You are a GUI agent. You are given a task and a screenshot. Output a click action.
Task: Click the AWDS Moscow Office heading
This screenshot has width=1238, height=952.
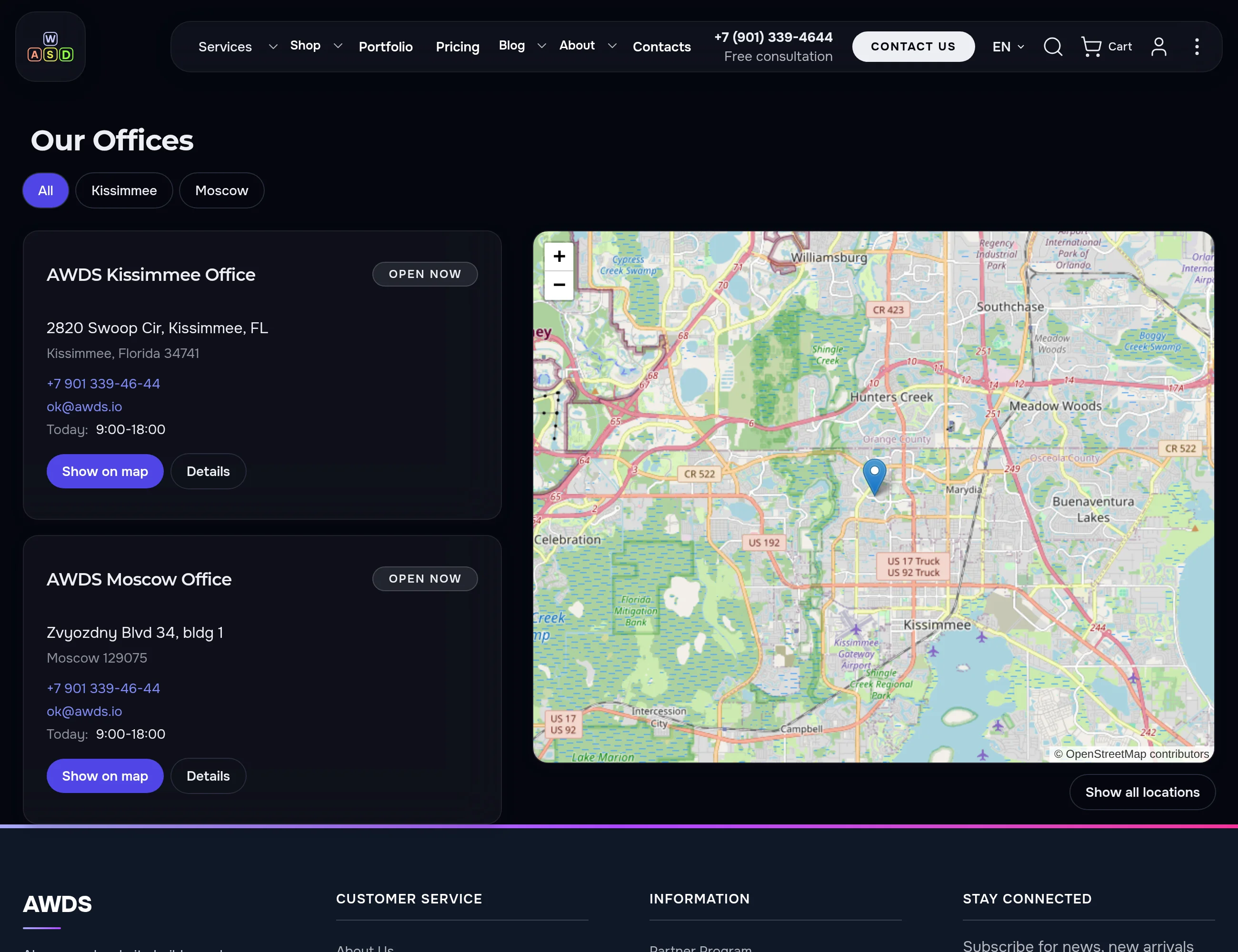click(x=139, y=579)
